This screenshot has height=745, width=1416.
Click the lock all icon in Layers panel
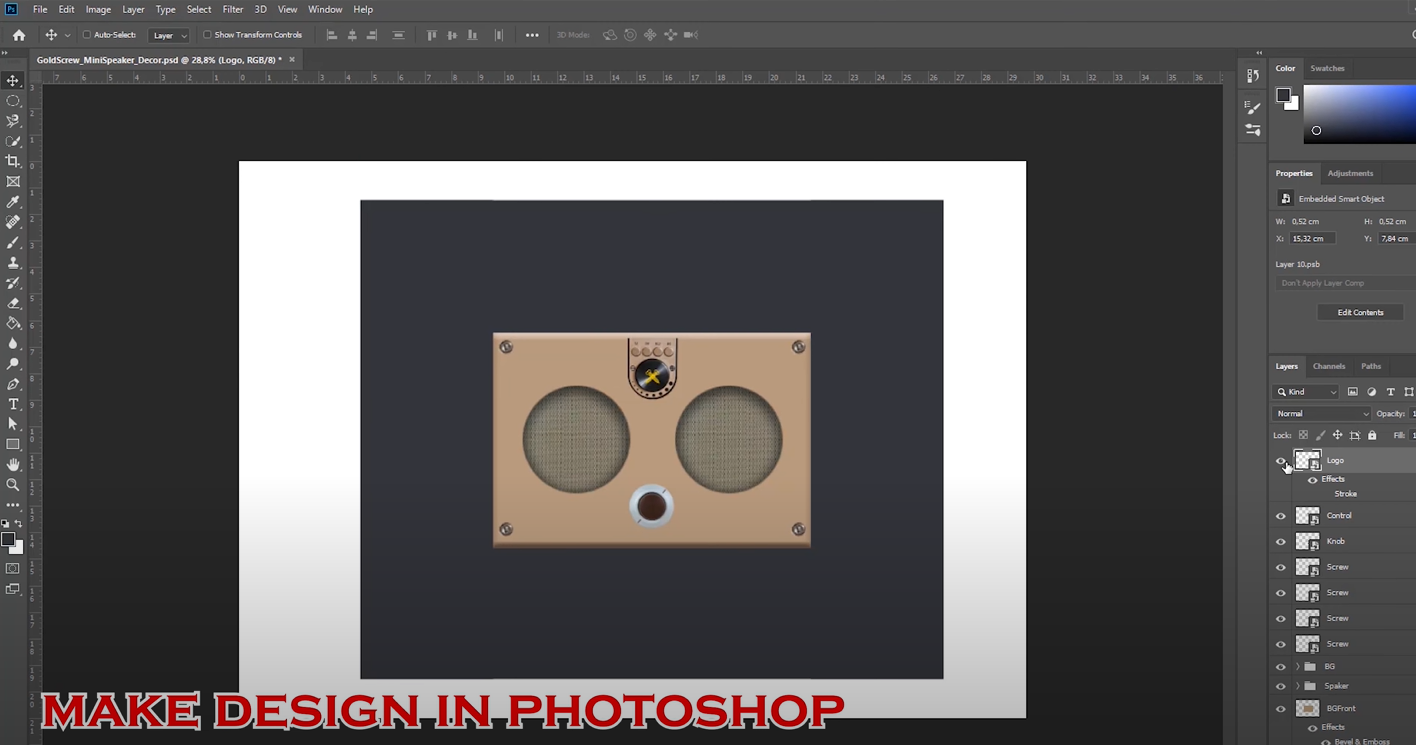tap(1372, 435)
